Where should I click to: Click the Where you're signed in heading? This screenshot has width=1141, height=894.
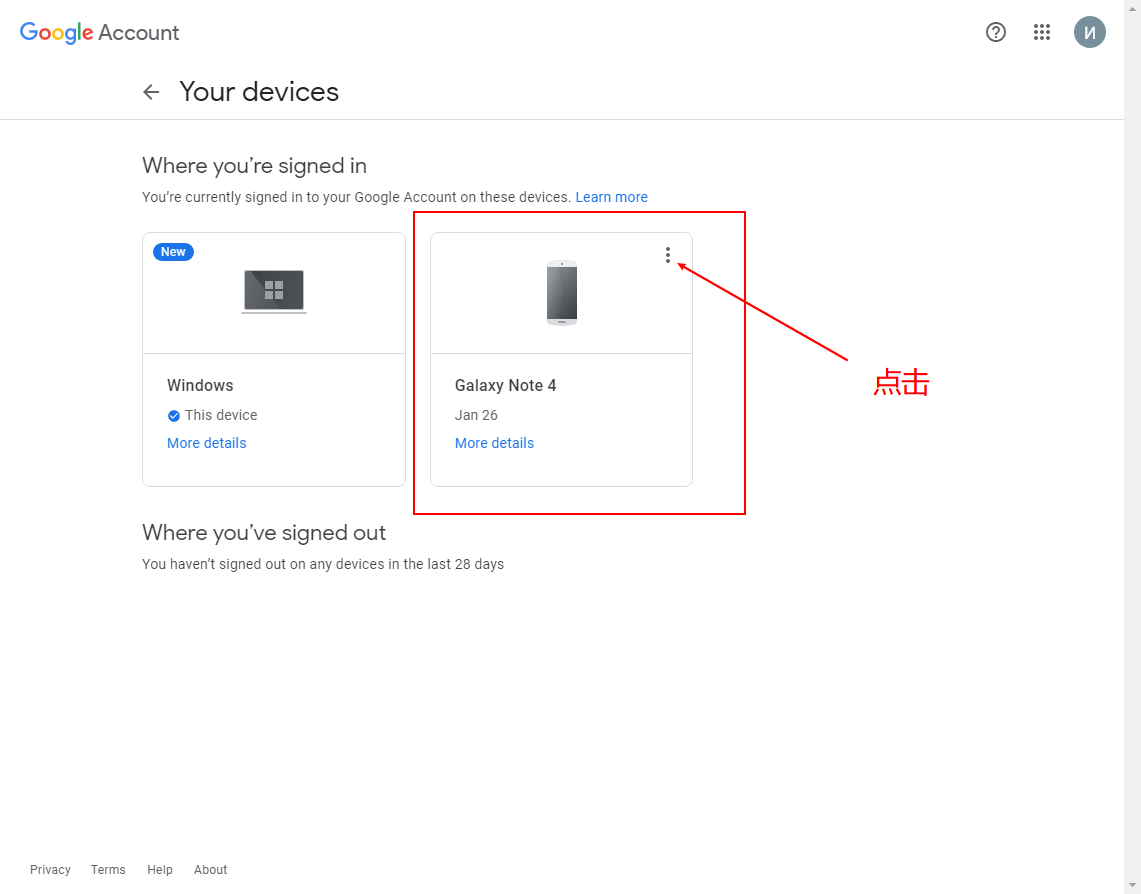click(x=254, y=166)
